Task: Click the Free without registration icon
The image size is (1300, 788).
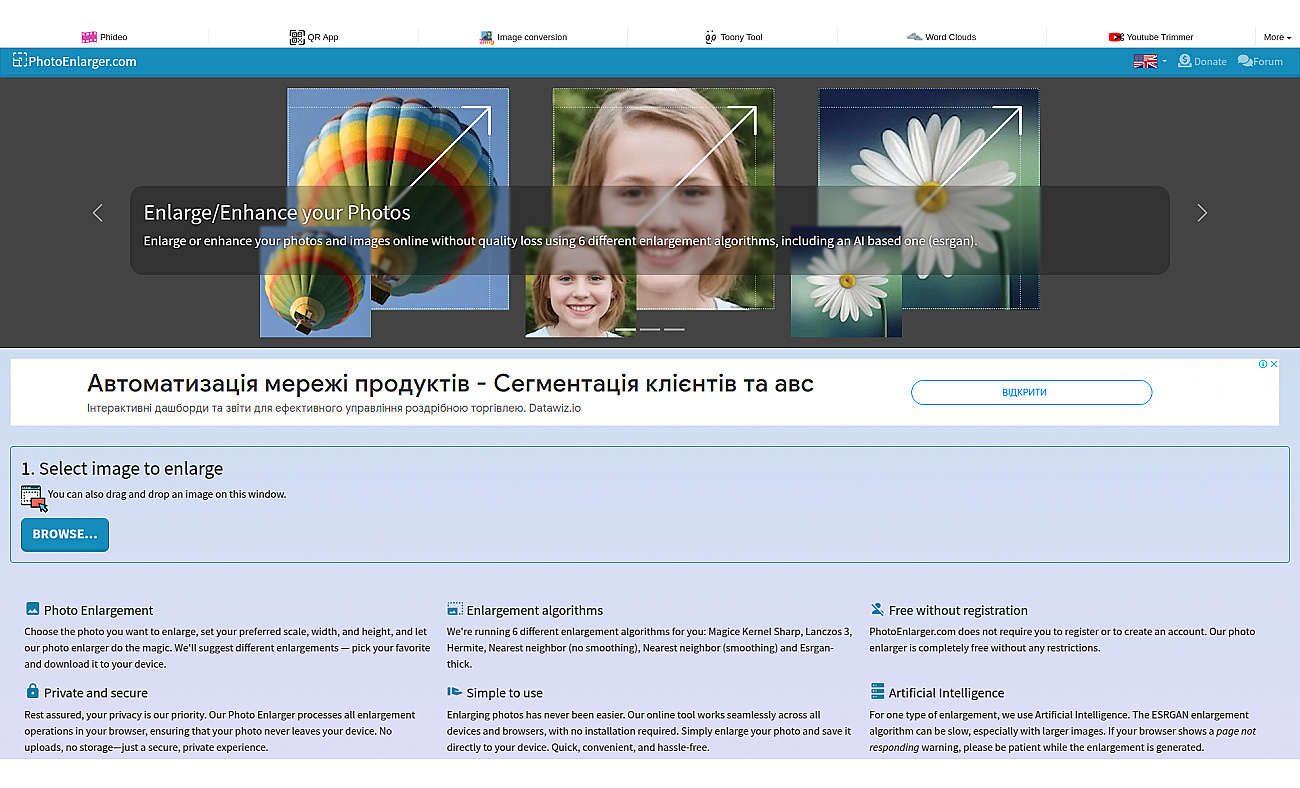Action: (x=878, y=609)
